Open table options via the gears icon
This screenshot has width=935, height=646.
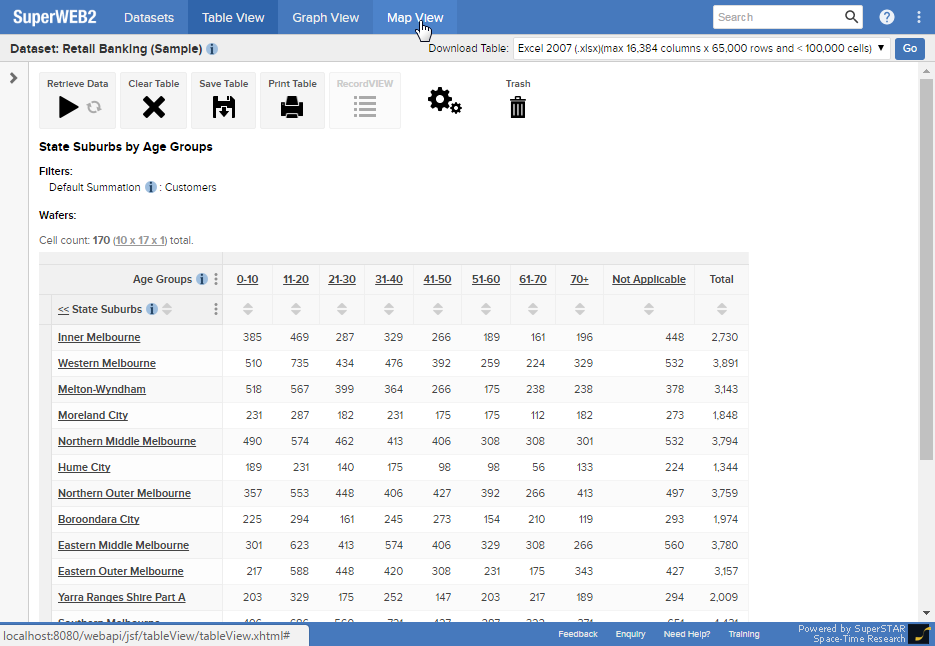click(444, 101)
